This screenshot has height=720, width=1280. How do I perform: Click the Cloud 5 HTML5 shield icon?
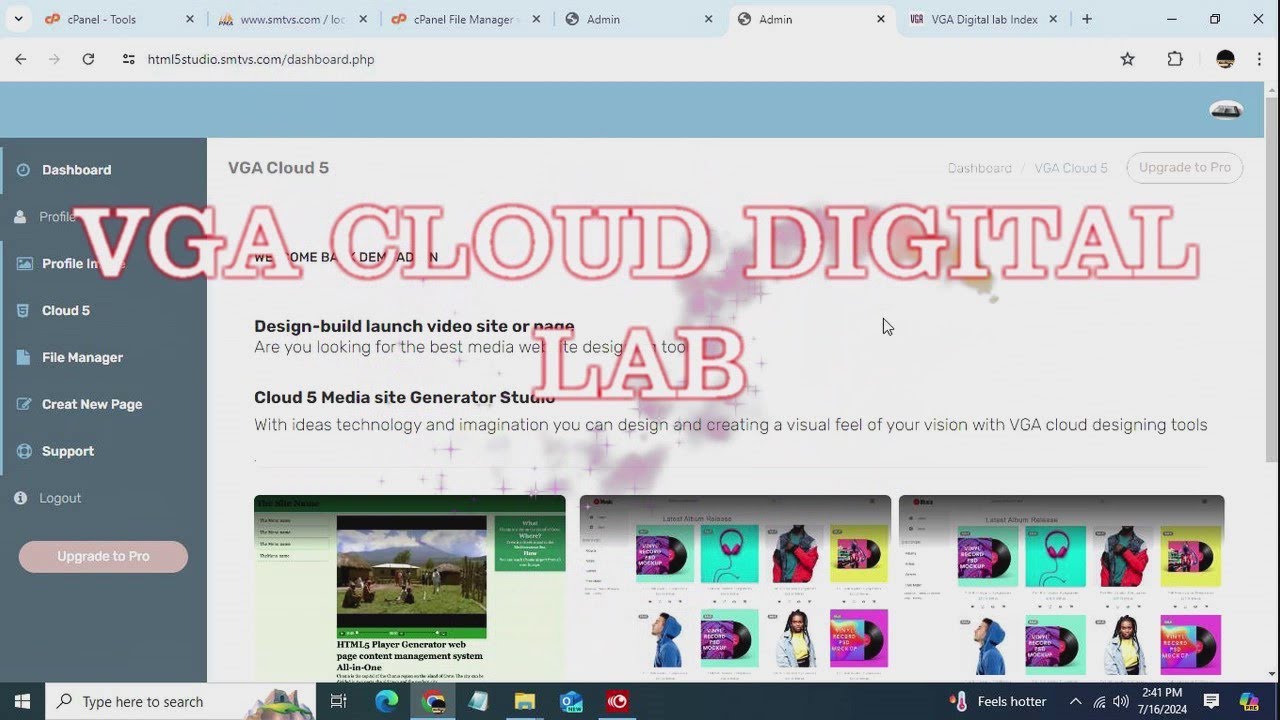click(x=23, y=311)
